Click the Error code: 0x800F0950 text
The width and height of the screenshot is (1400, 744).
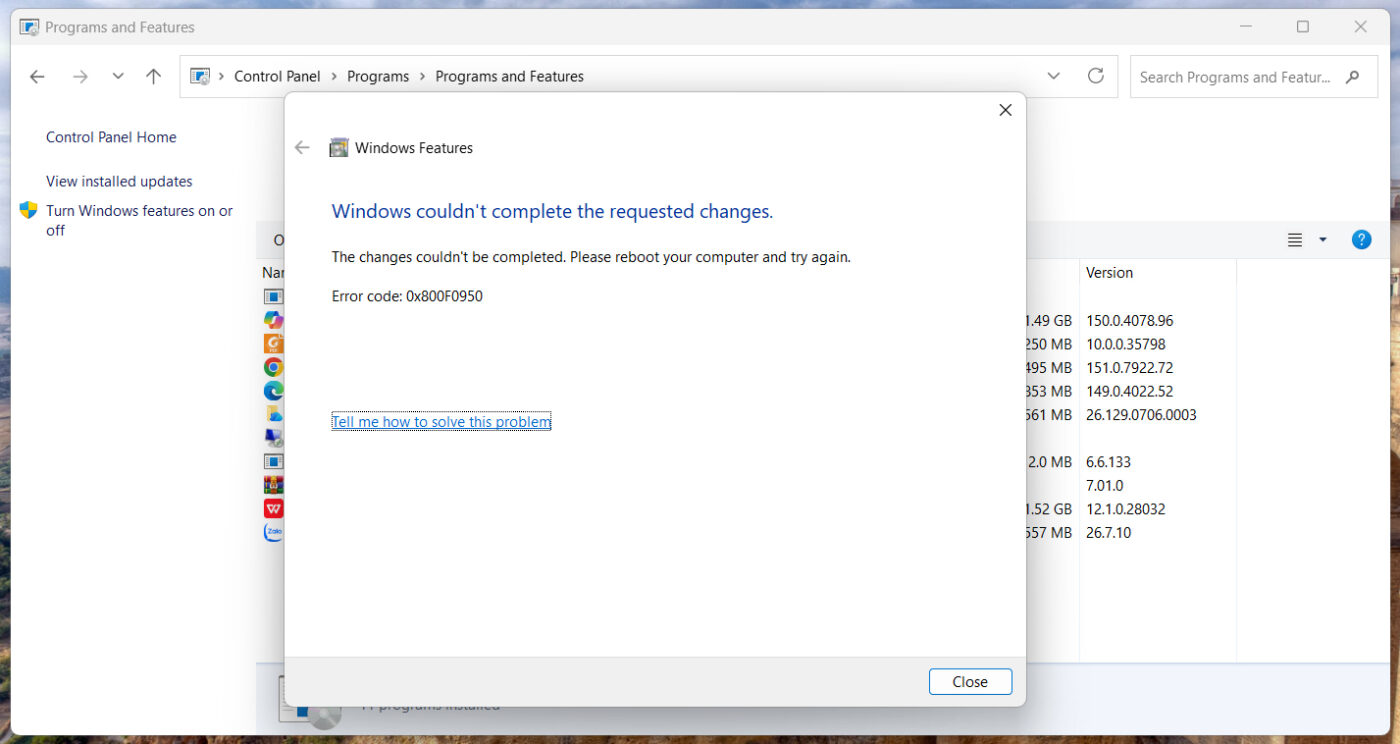pyautogui.click(x=407, y=296)
